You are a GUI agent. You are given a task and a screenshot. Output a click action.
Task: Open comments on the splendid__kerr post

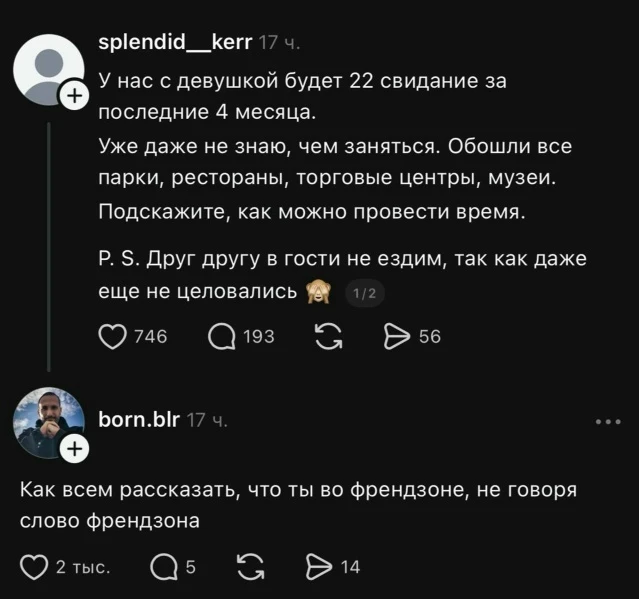click(222, 337)
